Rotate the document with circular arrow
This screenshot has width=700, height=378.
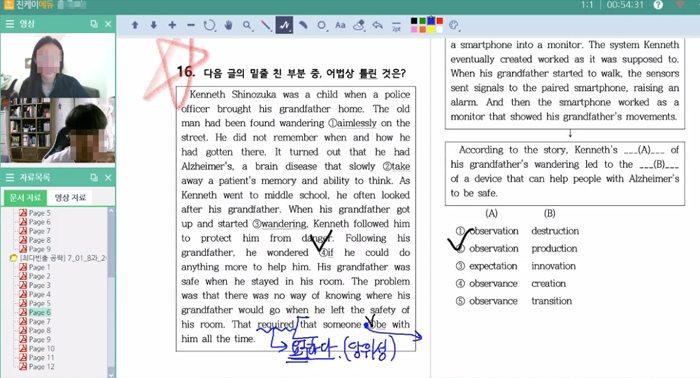pyautogui.click(x=209, y=25)
